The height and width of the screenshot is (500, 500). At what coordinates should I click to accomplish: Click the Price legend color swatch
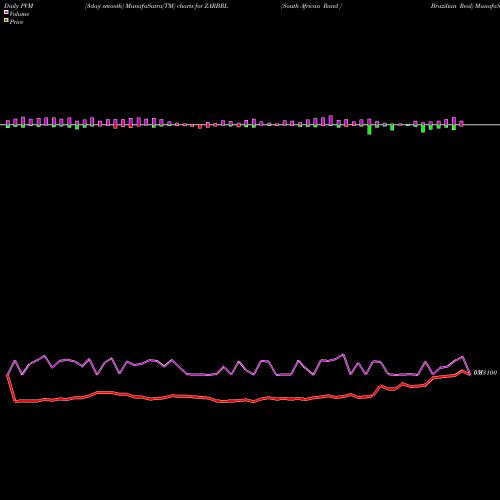(6, 20)
